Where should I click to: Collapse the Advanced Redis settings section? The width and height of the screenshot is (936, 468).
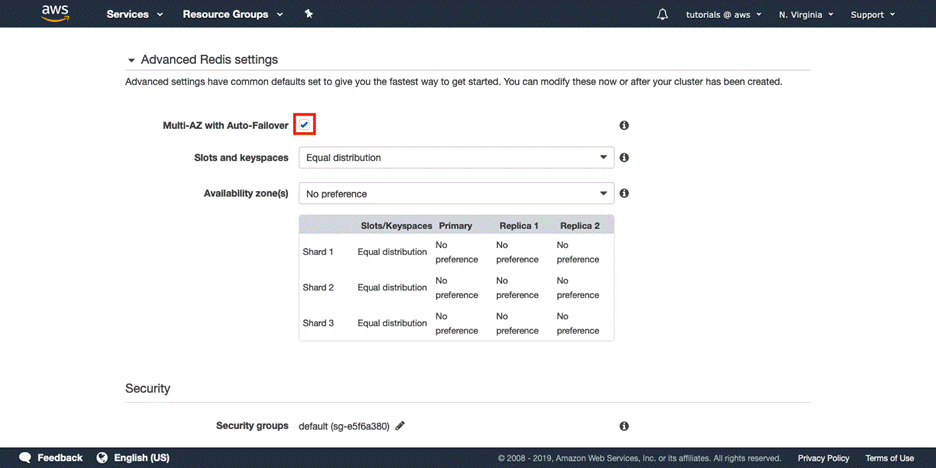(130, 60)
